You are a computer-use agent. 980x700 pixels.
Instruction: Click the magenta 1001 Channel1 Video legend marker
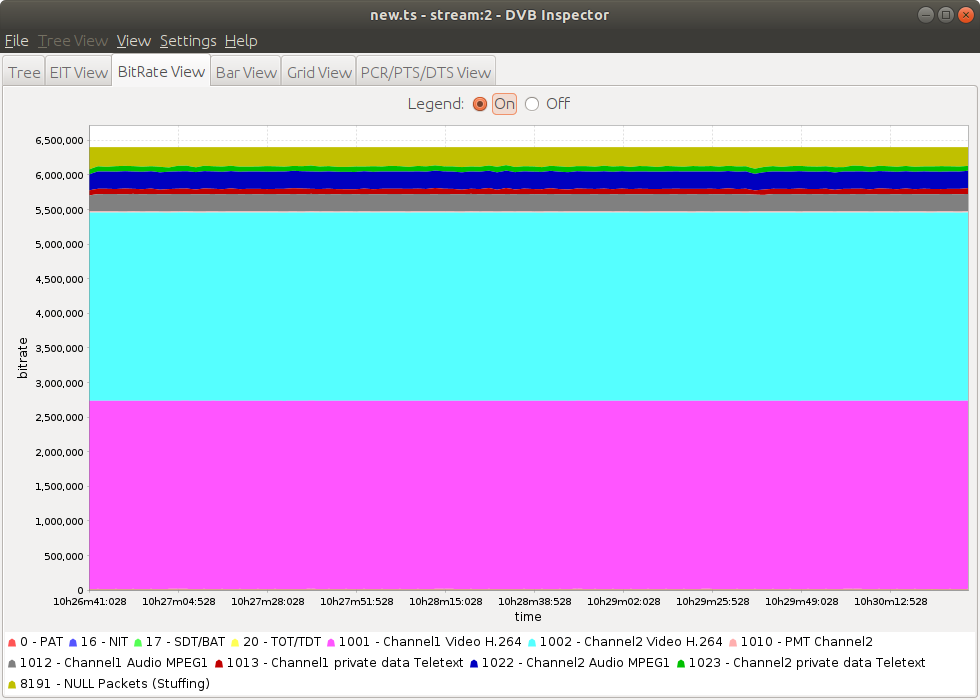pyautogui.click(x=332, y=643)
